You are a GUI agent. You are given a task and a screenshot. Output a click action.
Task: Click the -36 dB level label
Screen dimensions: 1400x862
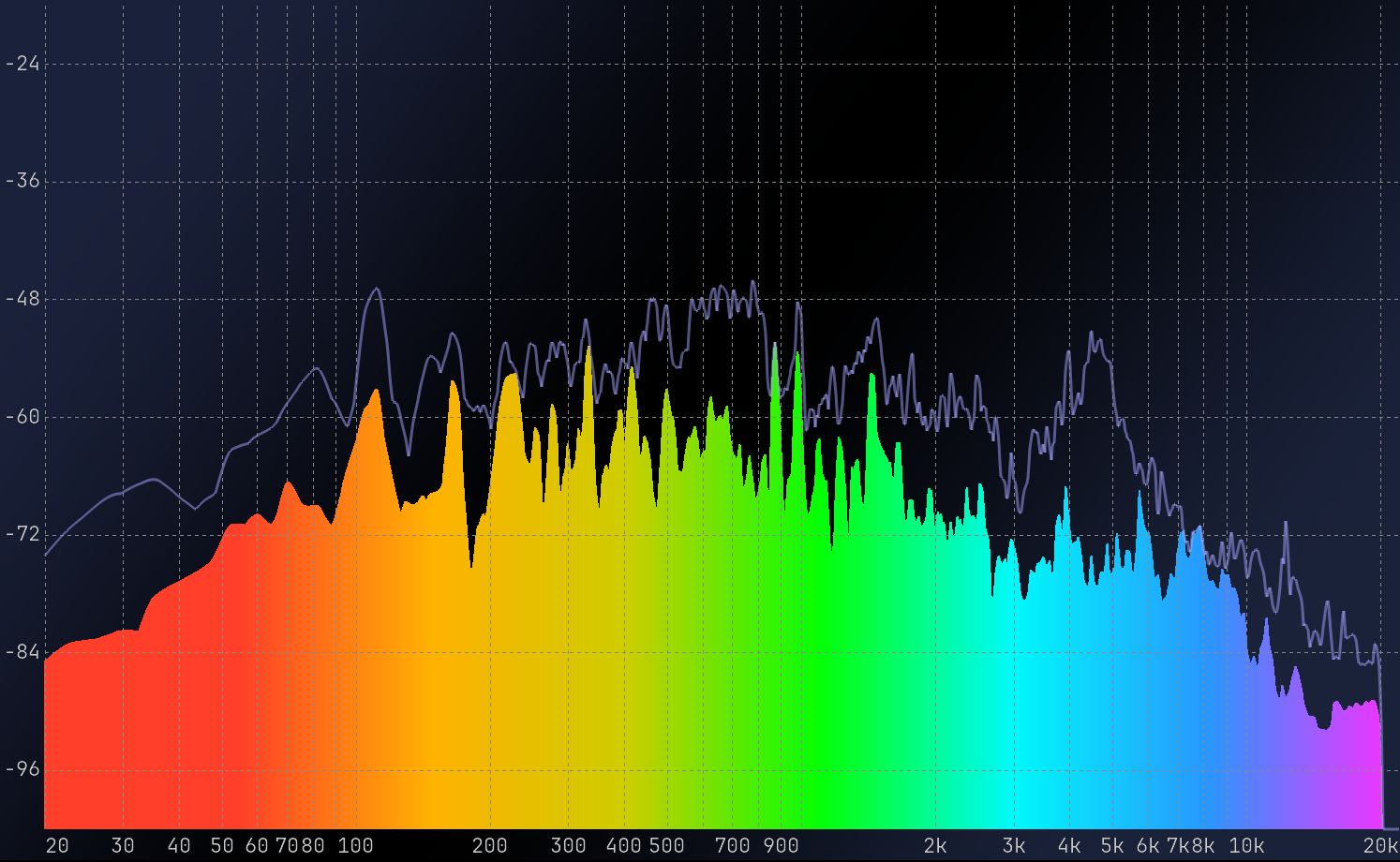(x=22, y=181)
